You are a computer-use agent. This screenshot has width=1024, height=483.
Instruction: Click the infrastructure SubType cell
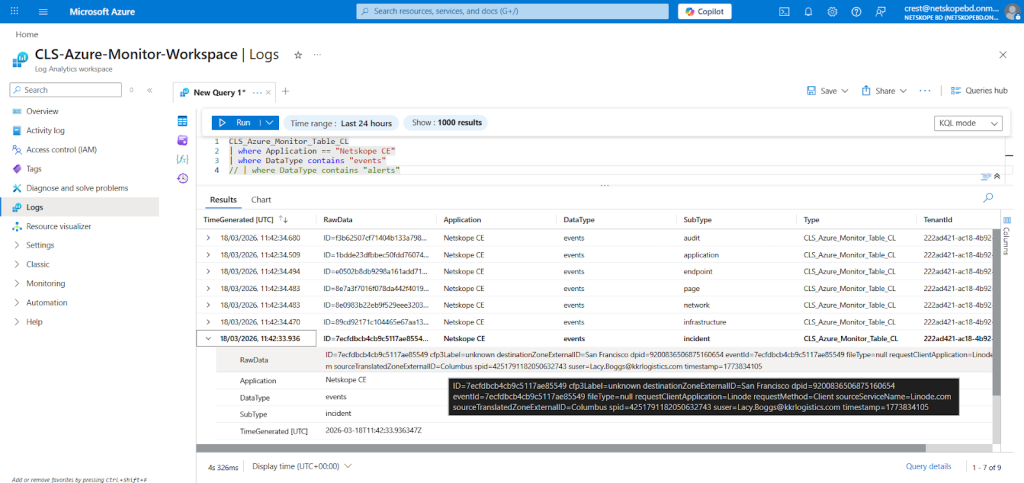[x=705, y=322]
